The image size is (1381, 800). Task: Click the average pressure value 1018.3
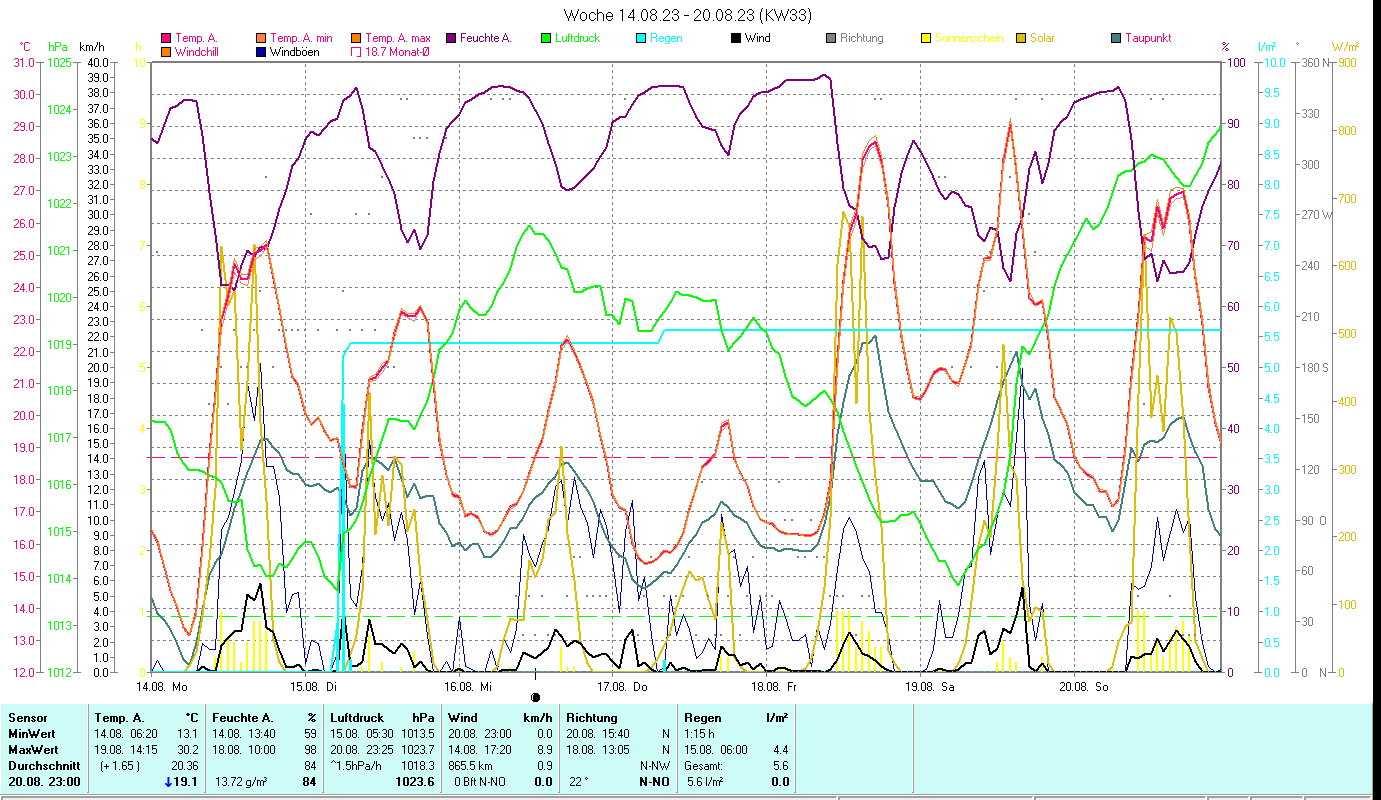click(418, 766)
